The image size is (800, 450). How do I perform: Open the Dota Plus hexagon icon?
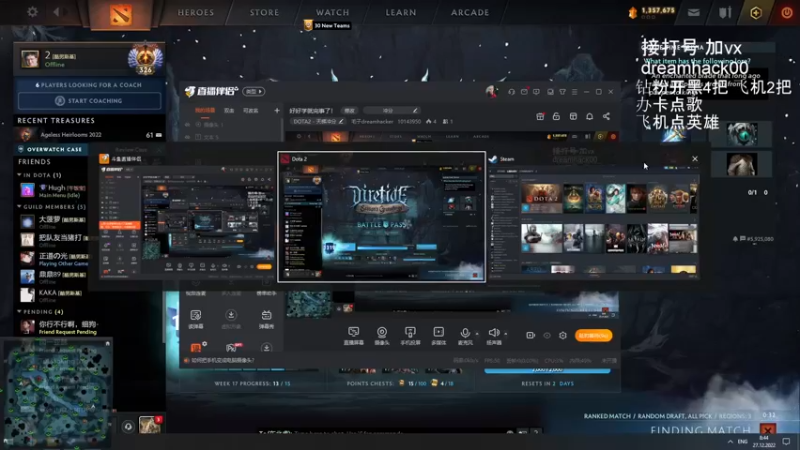pyautogui.click(x=756, y=13)
